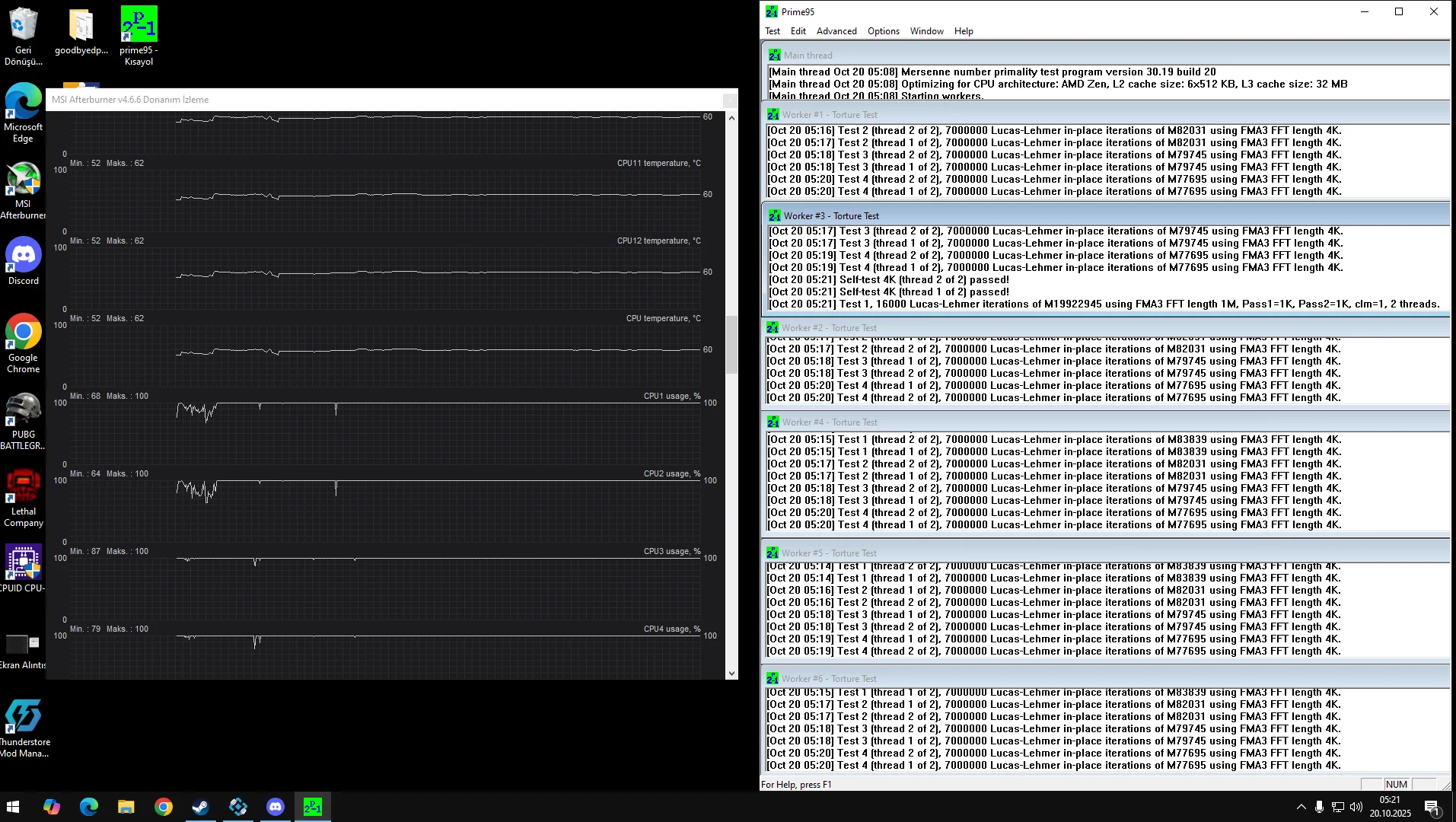1456x822 pixels.
Task: Start PUBG Battlegrounds desktop shortcut
Action: pos(23,421)
